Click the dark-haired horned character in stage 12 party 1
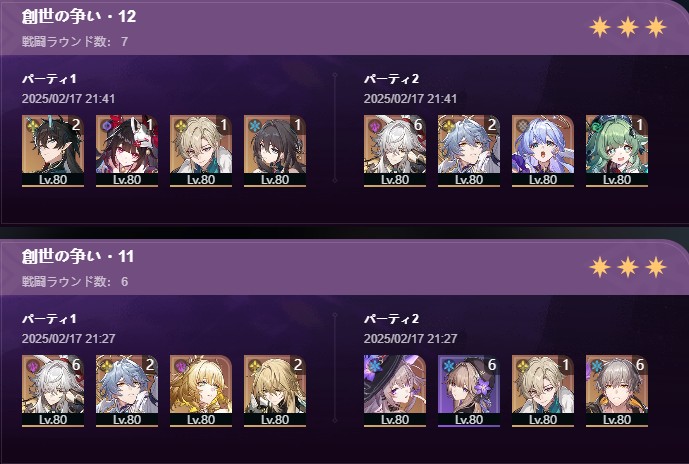Image resolution: width=689 pixels, height=464 pixels. 53,151
